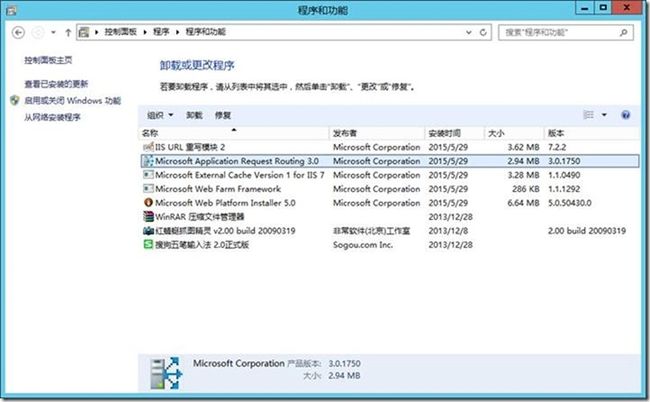Click the 卸载或更改程序 heading
The width and height of the screenshot is (650, 402).
(x=197, y=65)
